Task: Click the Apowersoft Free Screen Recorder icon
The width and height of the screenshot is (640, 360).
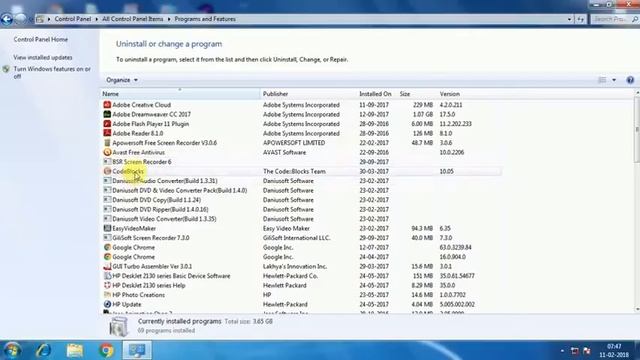Action: click(x=107, y=143)
